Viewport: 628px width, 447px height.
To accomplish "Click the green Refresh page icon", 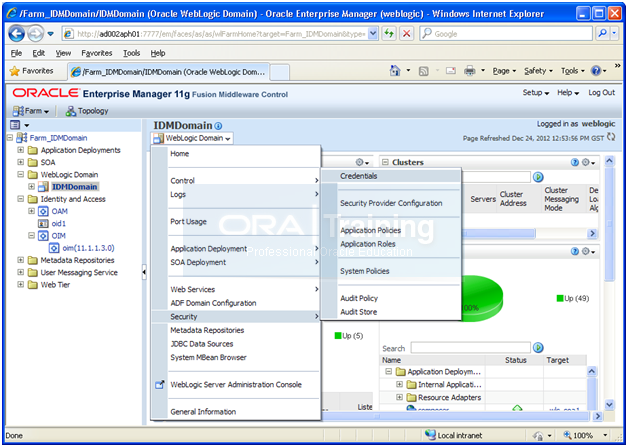I will coord(389,34).
